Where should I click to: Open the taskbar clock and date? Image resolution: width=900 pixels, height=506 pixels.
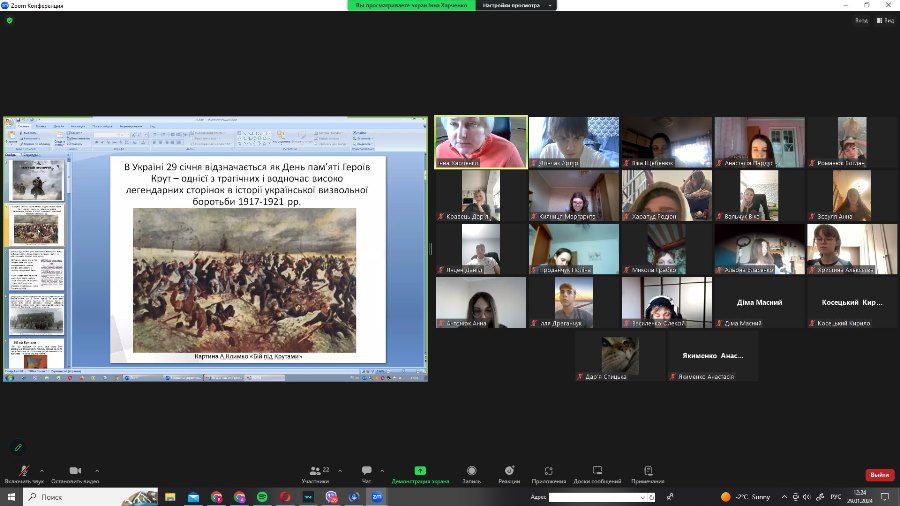click(860, 497)
